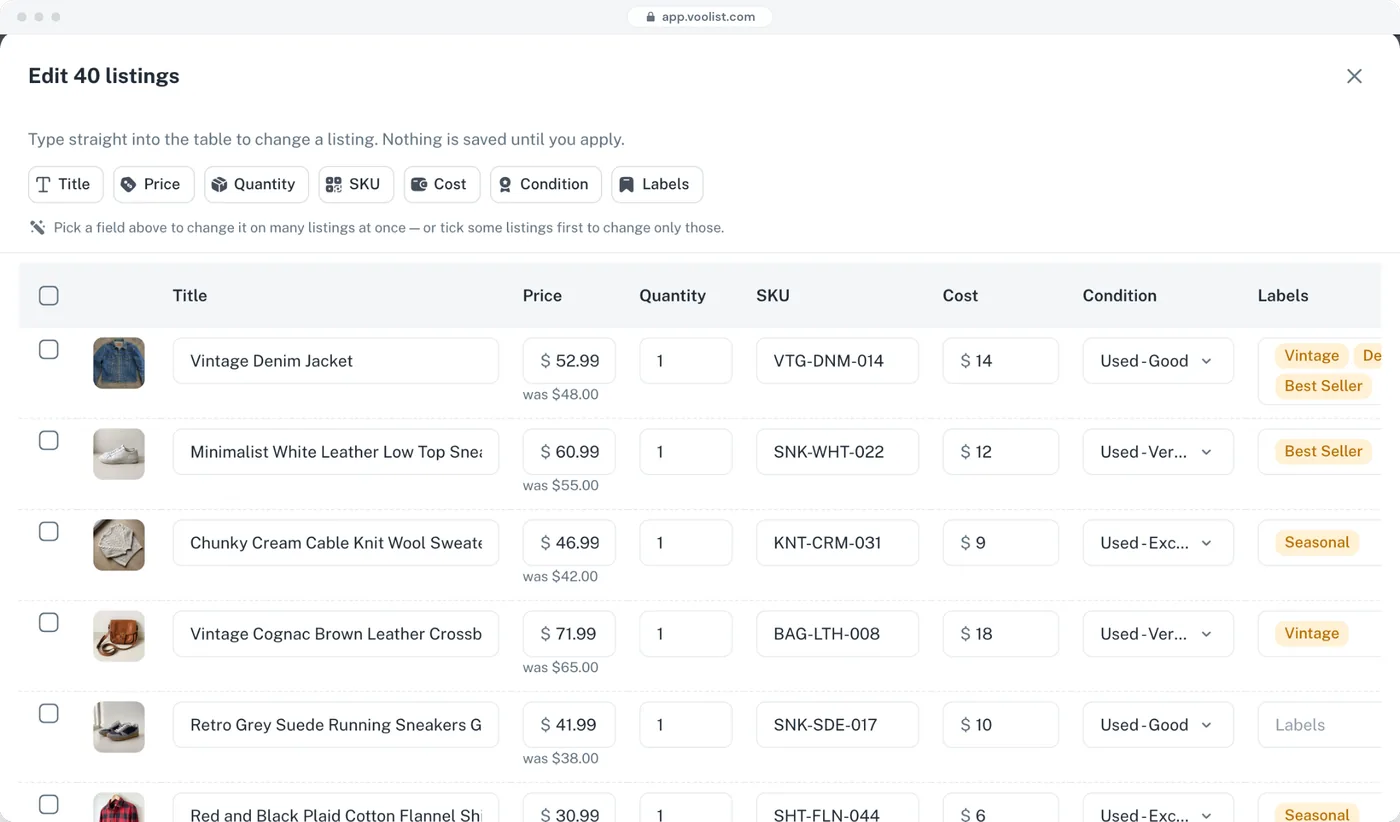Open the cream knit sweater thumbnail
Screen dimensions: 1400x822
click(x=119, y=544)
